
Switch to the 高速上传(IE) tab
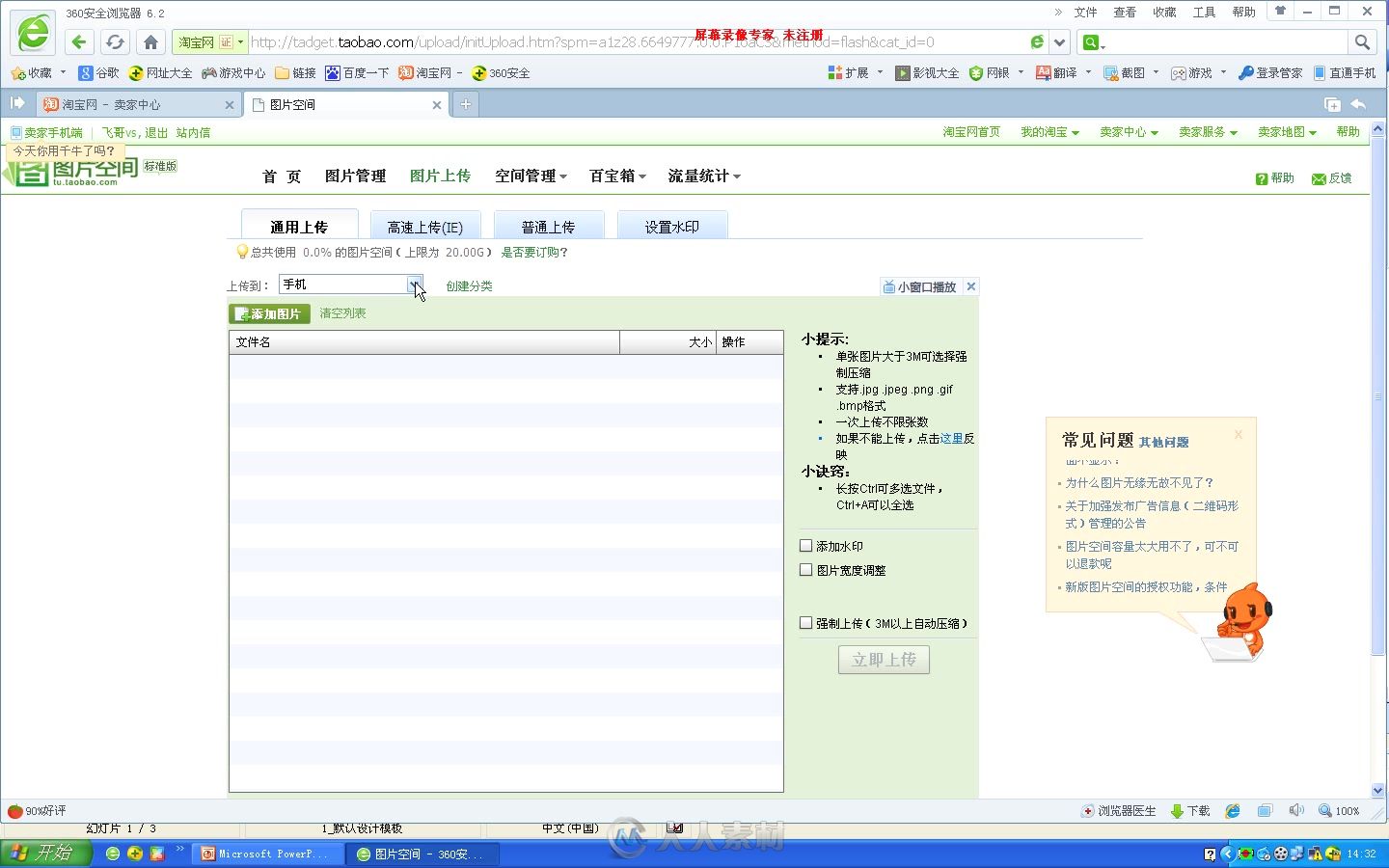tap(425, 225)
